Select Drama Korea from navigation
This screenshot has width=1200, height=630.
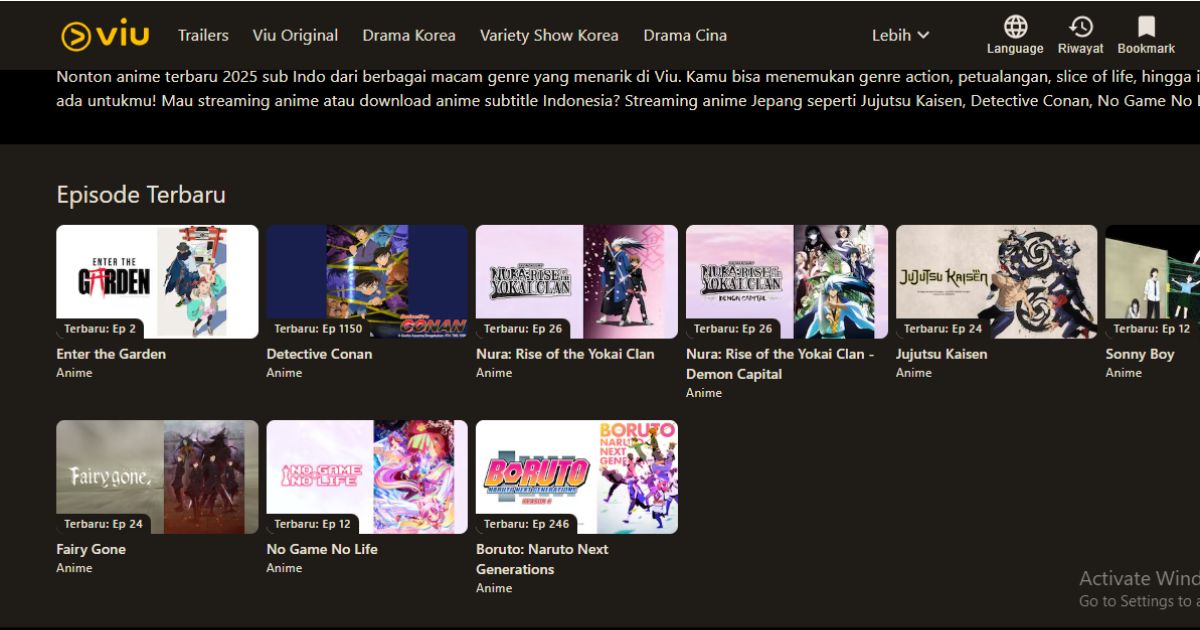409,35
